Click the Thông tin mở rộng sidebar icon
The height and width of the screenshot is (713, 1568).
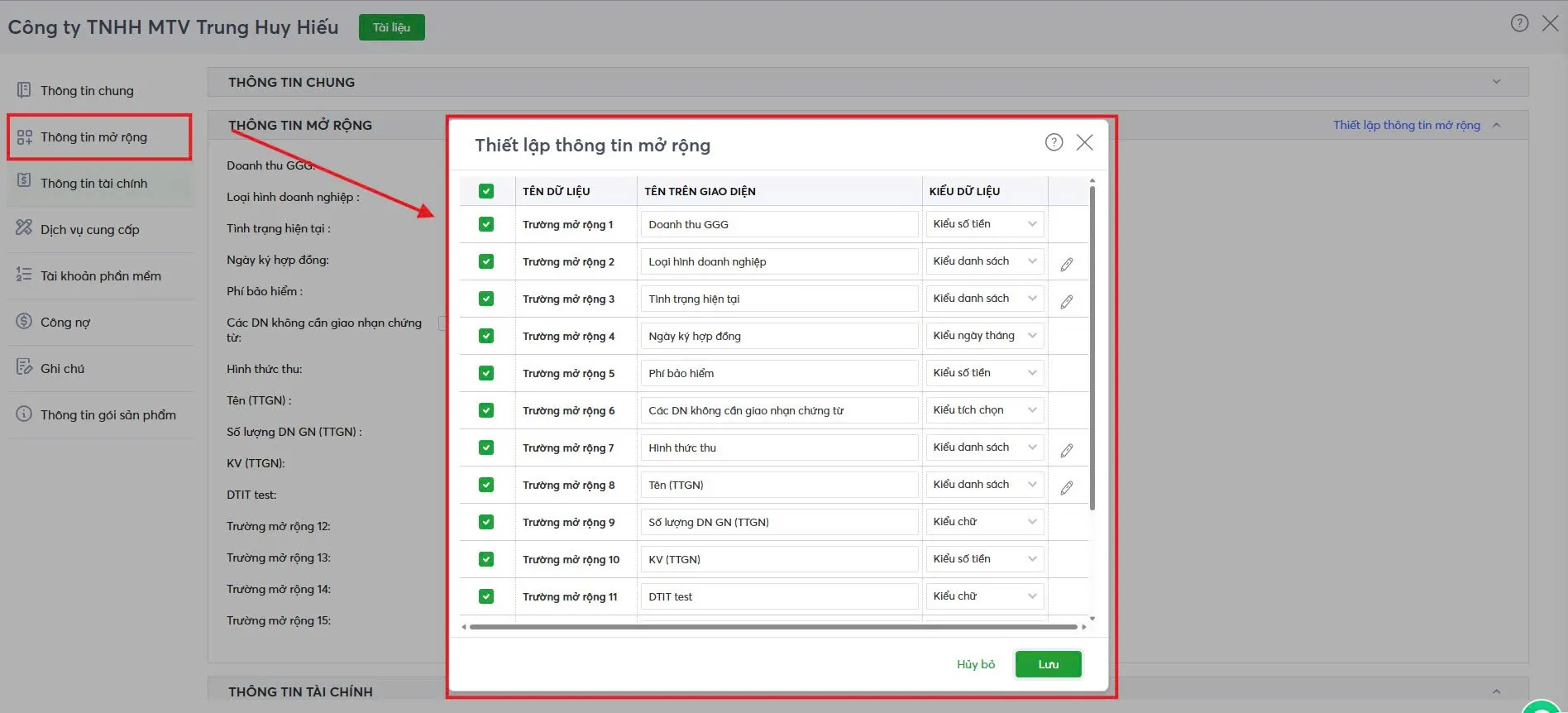24,136
